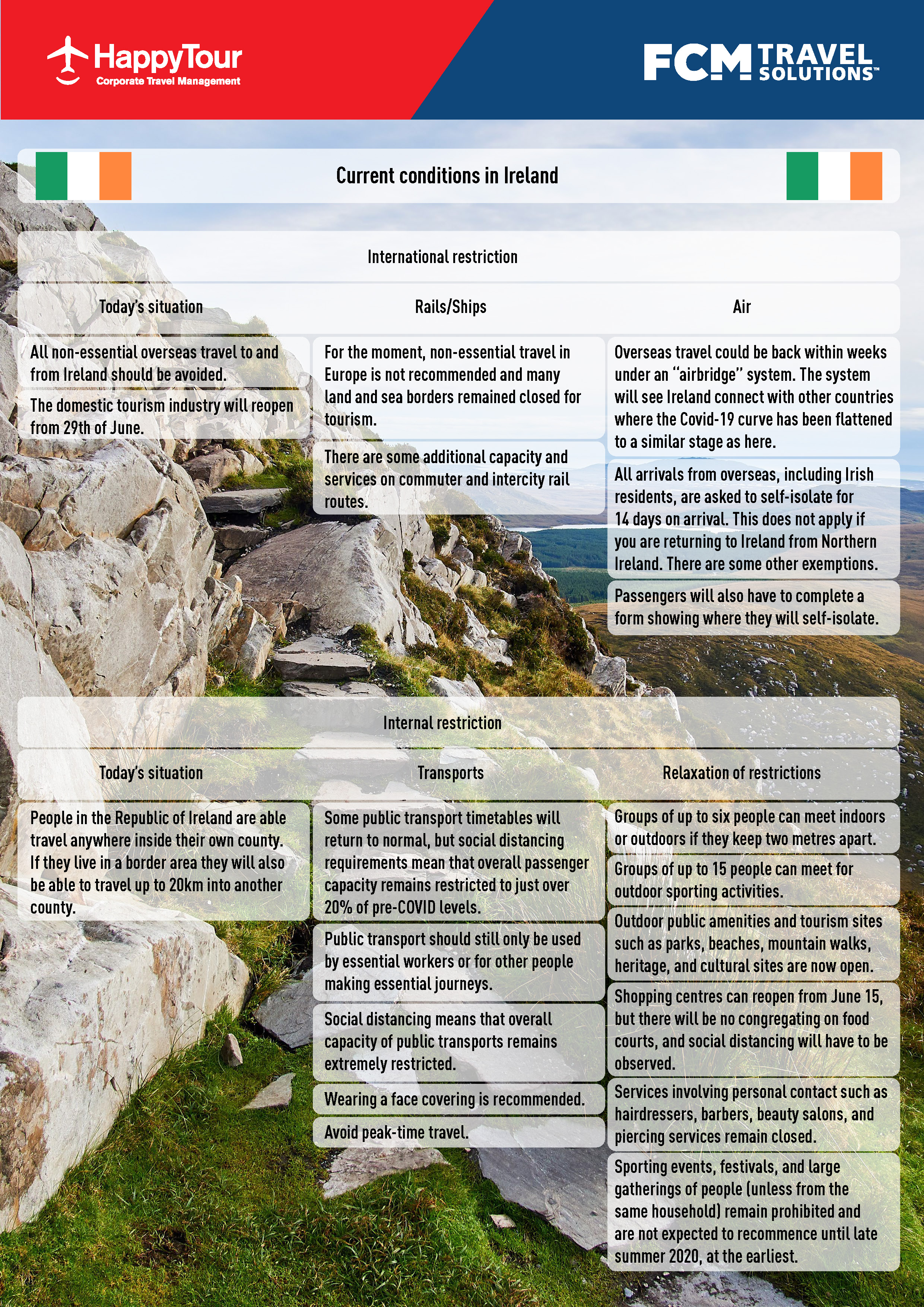Click 'Today's situation' heading under International restriction

coord(151,307)
